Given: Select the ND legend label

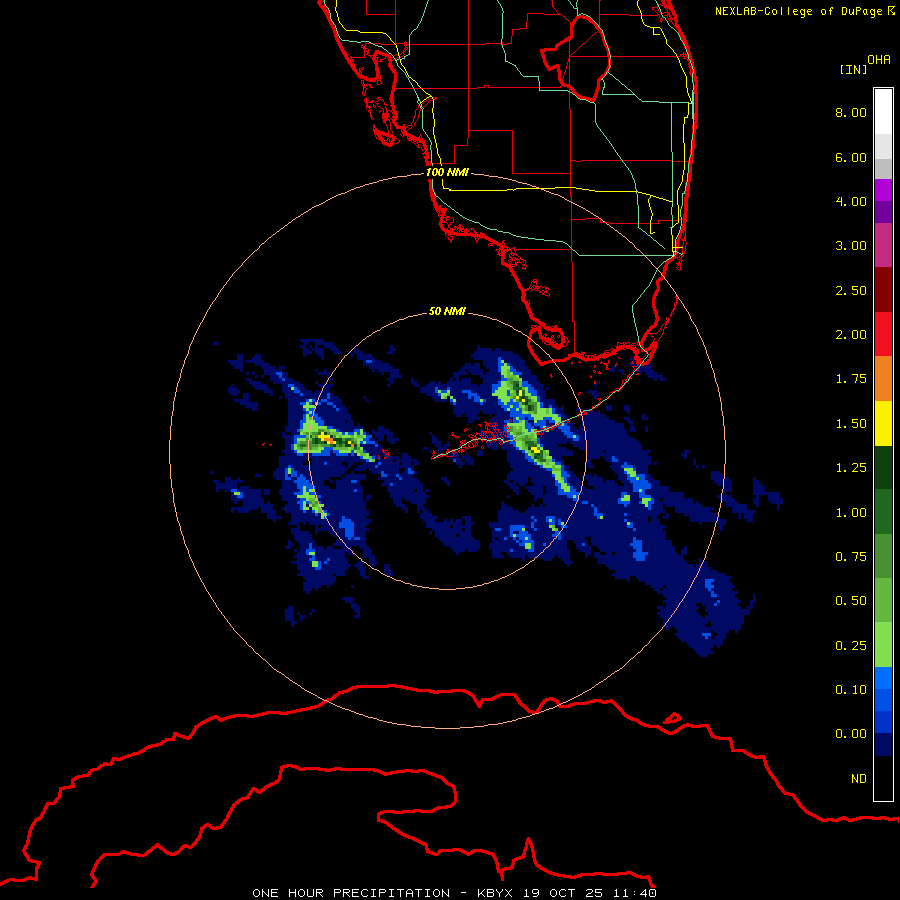Looking at the screenshot, I should pos(859,779).
